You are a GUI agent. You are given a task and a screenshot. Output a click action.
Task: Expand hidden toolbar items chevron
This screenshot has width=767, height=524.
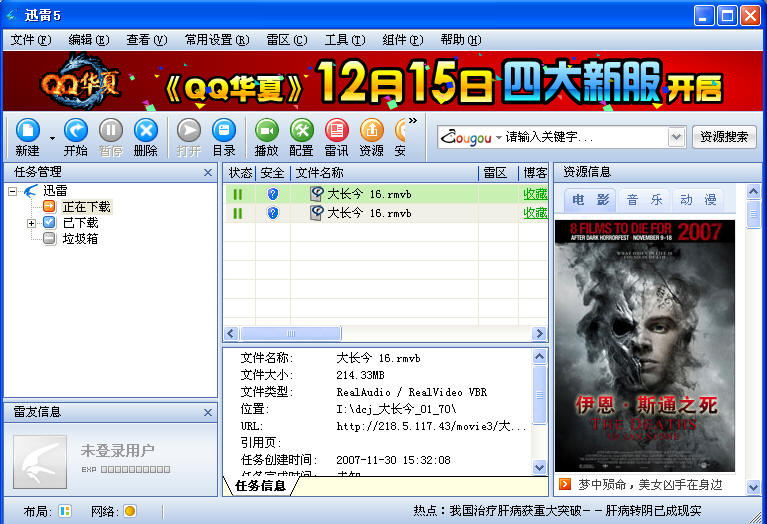click(413, 120)
